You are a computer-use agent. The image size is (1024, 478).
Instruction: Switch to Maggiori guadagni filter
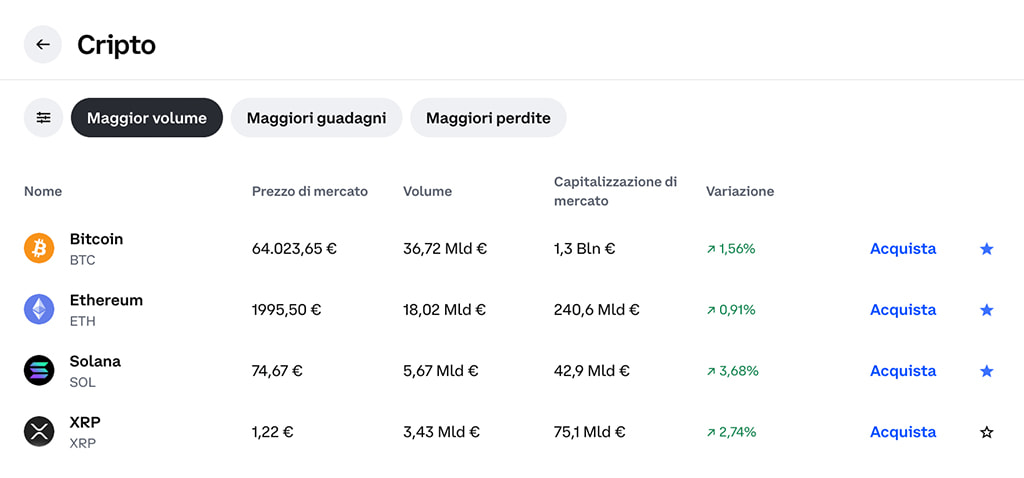[x=316, y=118]
